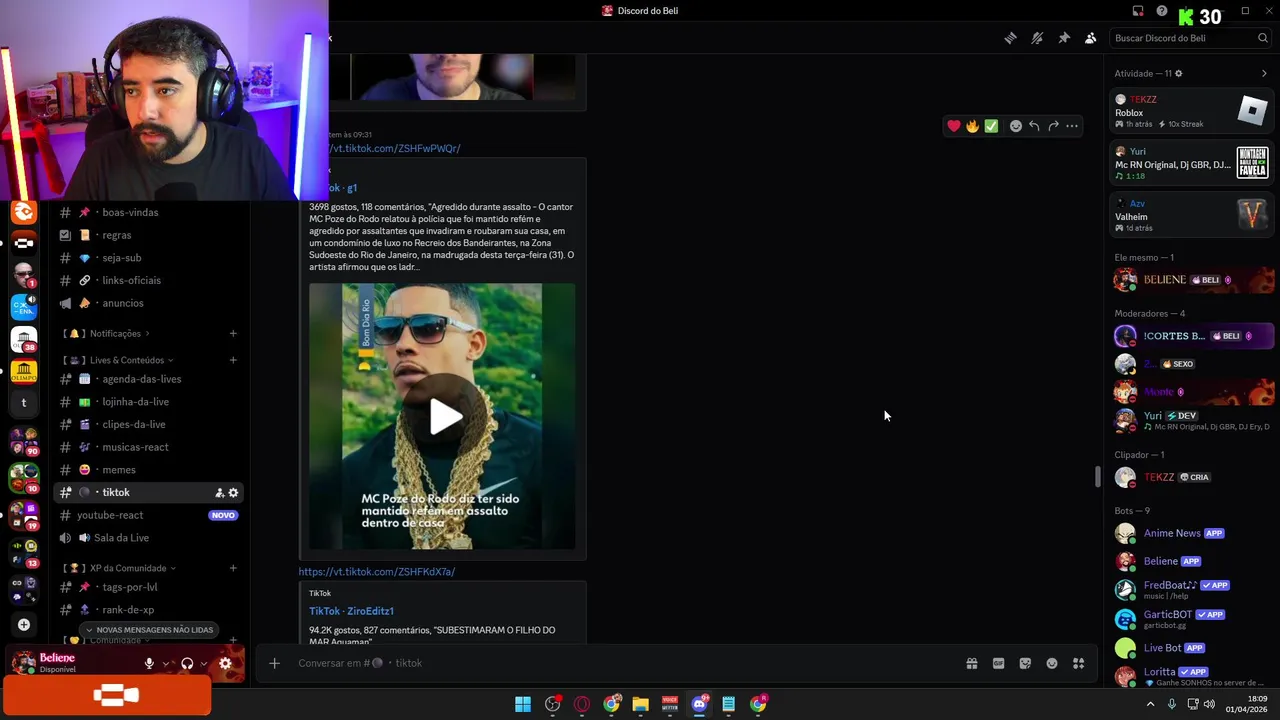Click Novas Mensagens Não Lidas pill
Viewport: 1280px width, 720px height.
point(150,630)
